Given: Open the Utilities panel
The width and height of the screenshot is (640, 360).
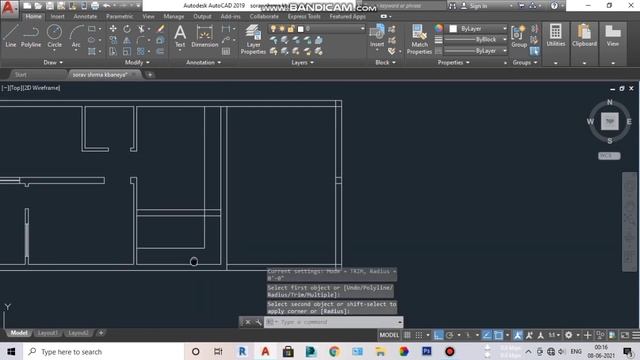Looking at the screenshot, I should [x=556, y=35].
